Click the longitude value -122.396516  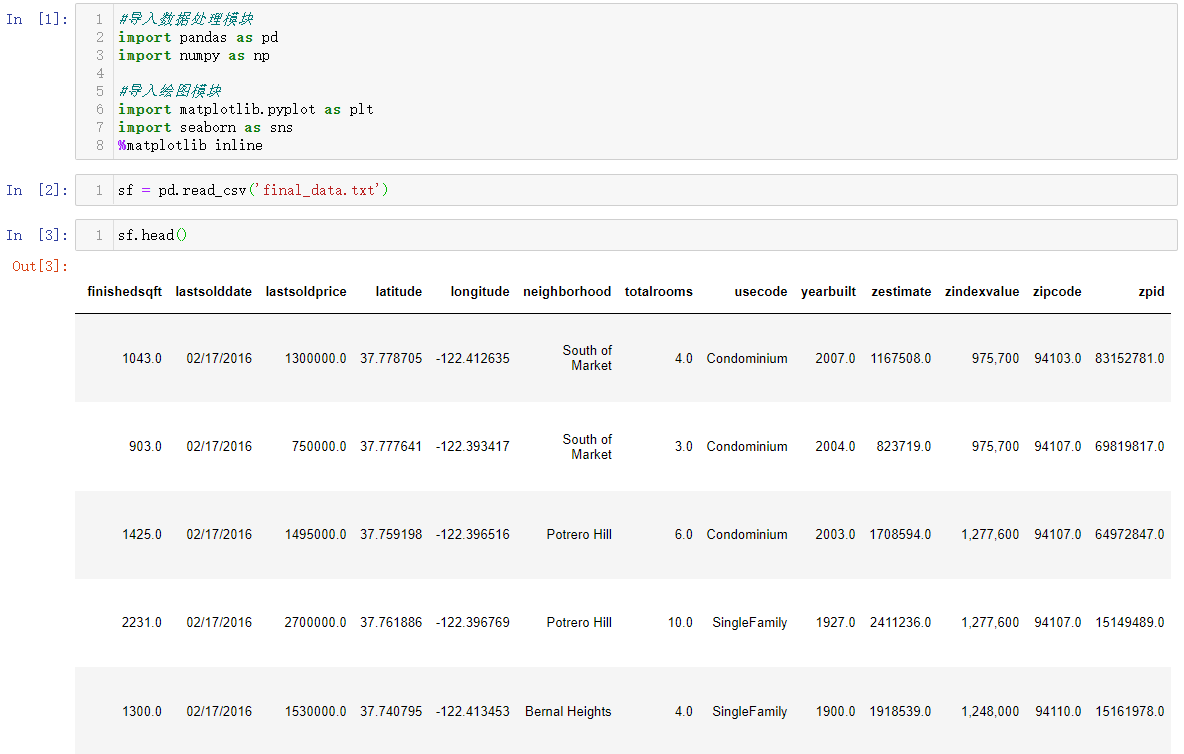coord(473,534)
